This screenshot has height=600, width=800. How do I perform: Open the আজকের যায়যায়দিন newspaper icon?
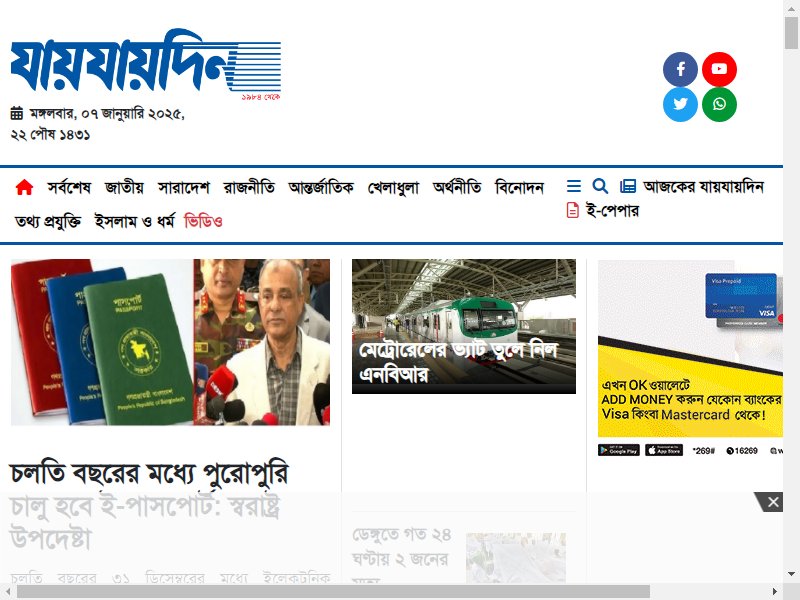tap(628, 186)
